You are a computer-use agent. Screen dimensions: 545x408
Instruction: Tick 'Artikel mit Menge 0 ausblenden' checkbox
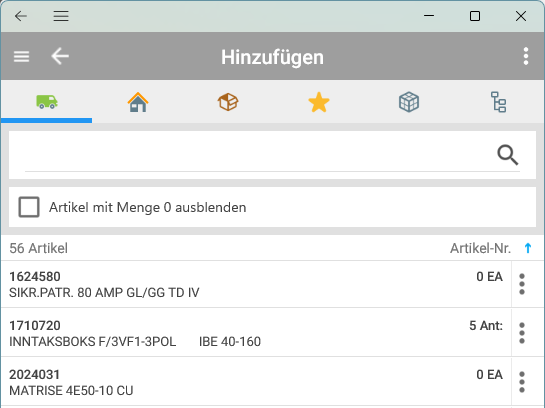(x=29, y=207)
